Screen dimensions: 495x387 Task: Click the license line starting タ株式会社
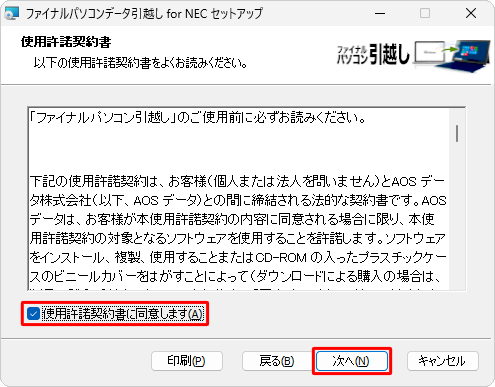click(238, 200)
